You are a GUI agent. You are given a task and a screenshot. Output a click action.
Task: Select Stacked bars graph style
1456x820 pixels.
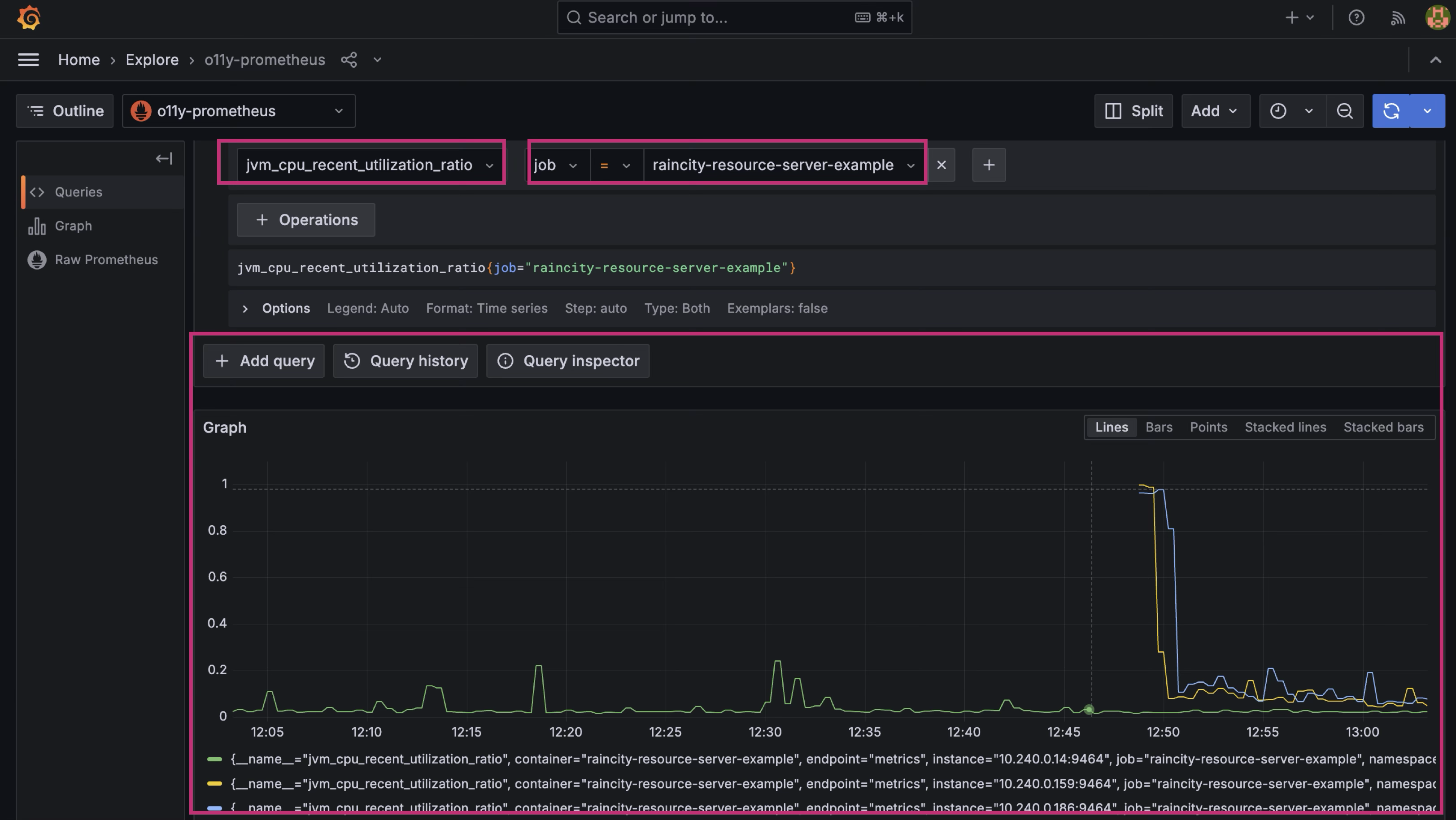[x=1383, y=427]
